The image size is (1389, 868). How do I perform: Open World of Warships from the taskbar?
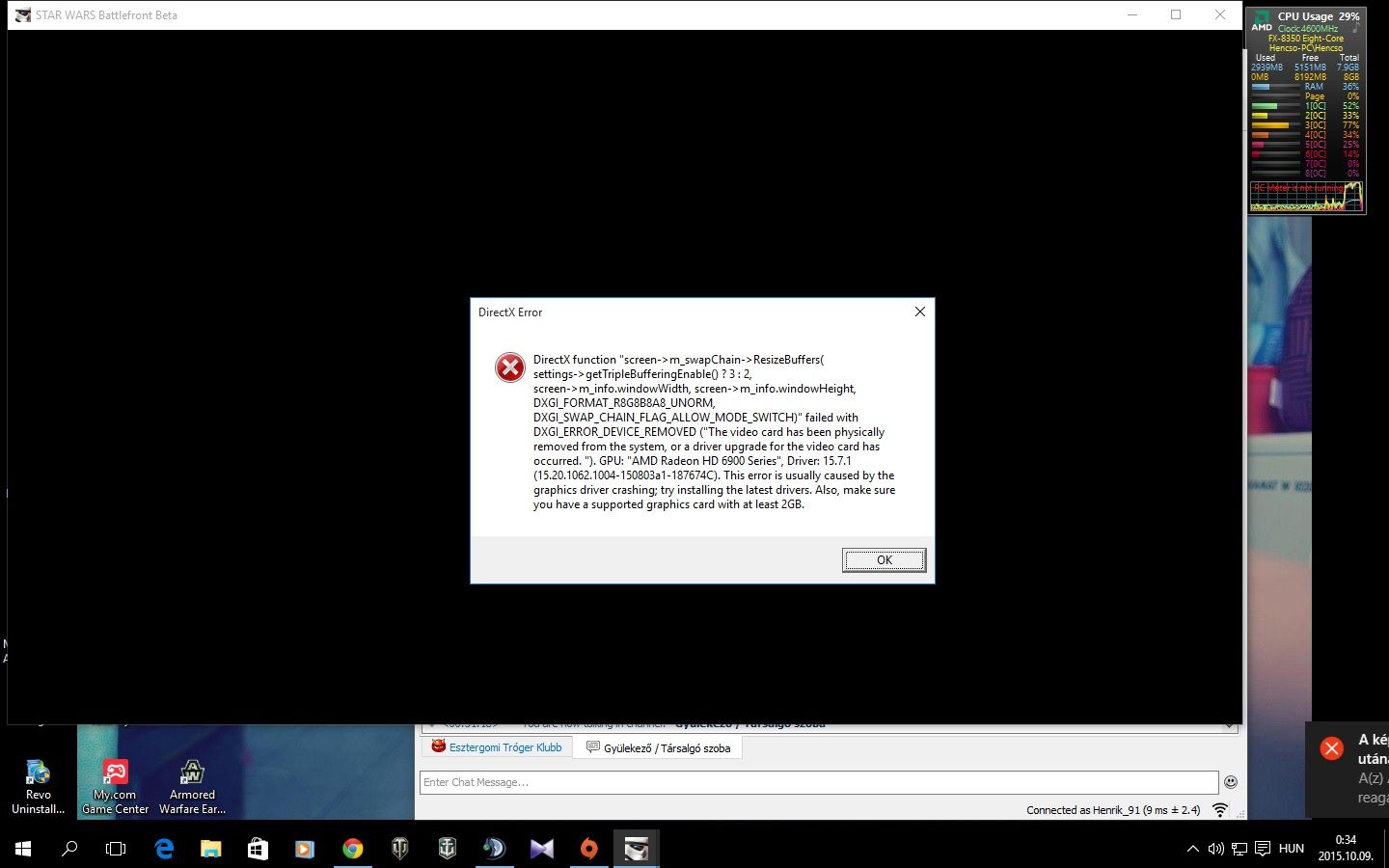[447, 849]
